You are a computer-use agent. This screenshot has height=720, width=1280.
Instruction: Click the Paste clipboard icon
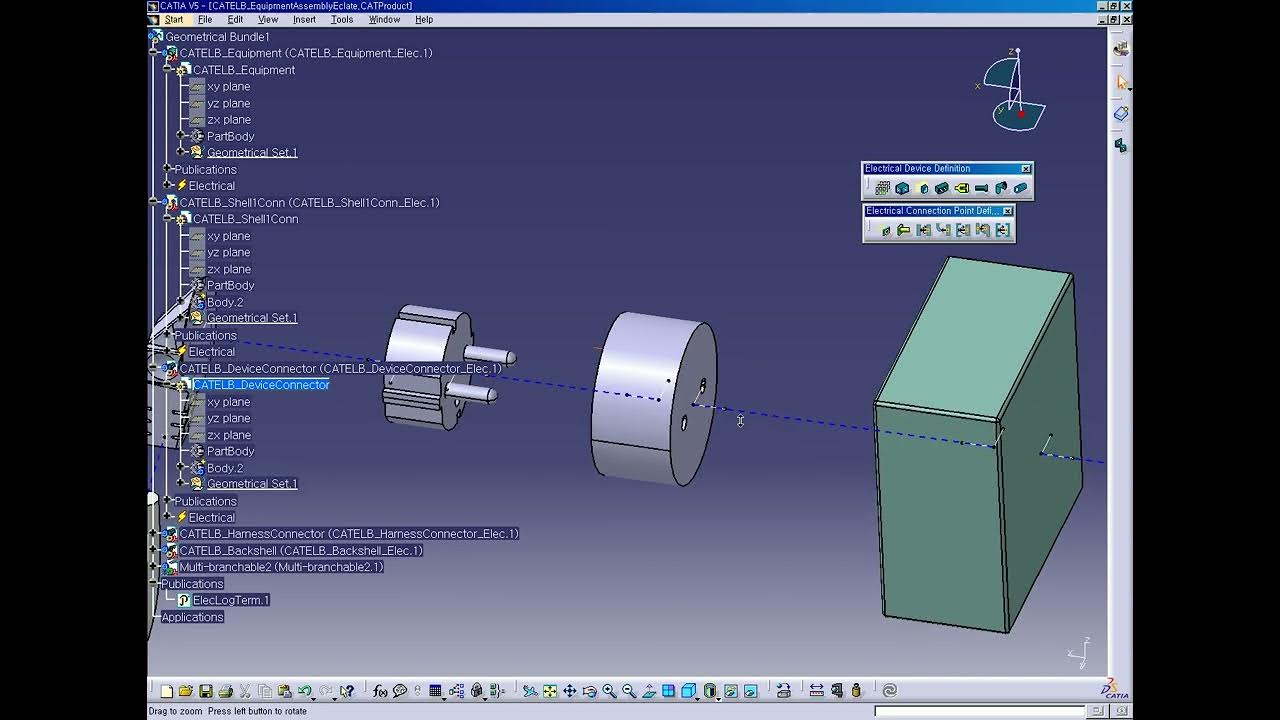(285, 691)
